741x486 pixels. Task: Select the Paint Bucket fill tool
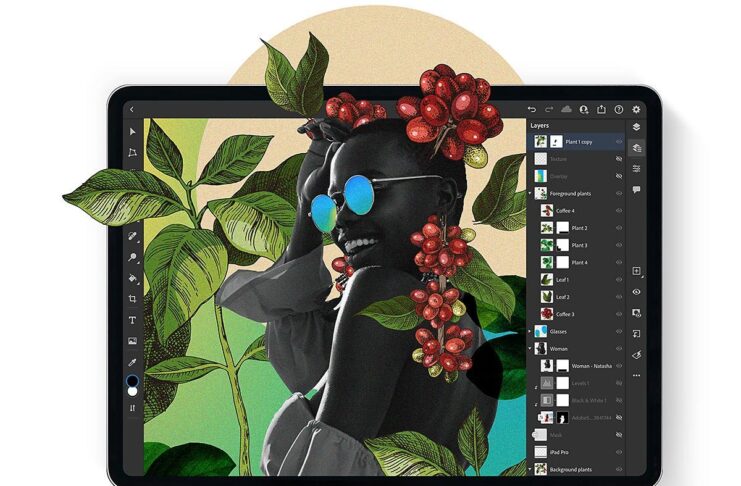(132, 278)
